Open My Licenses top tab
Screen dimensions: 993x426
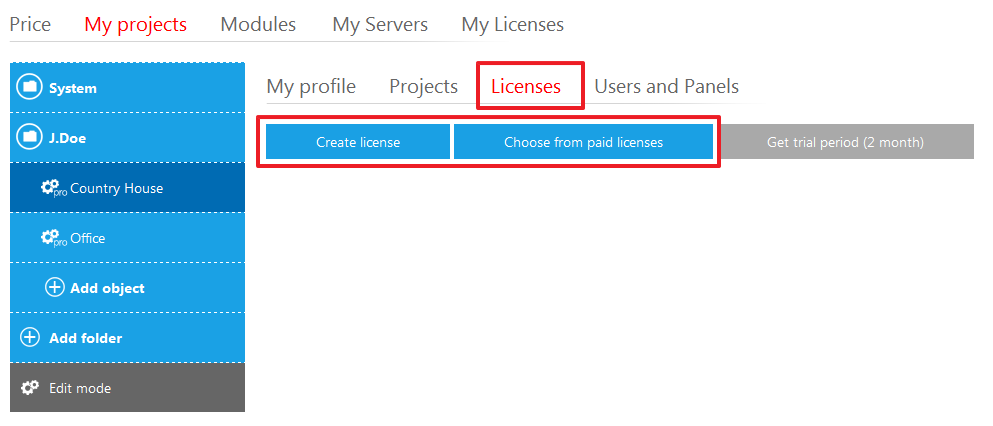pyautogui.click(x=512, y=24)
